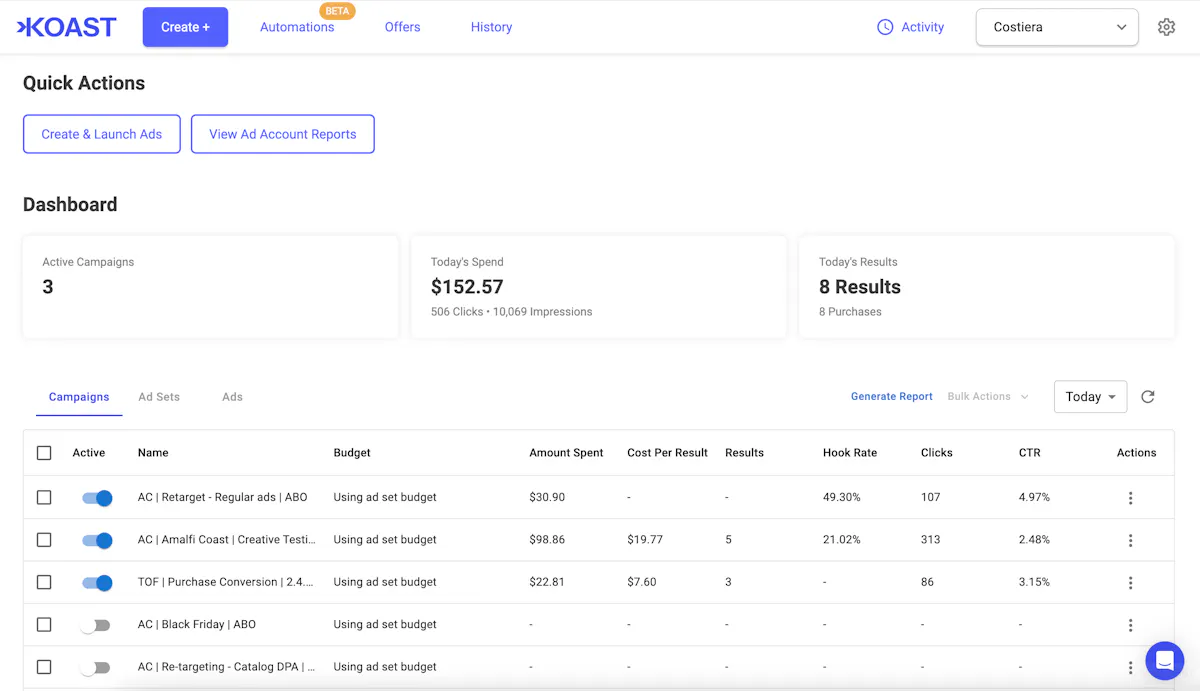
Task: Open History in the top nav
Action: pyautogui.click(x=491, y=27)
